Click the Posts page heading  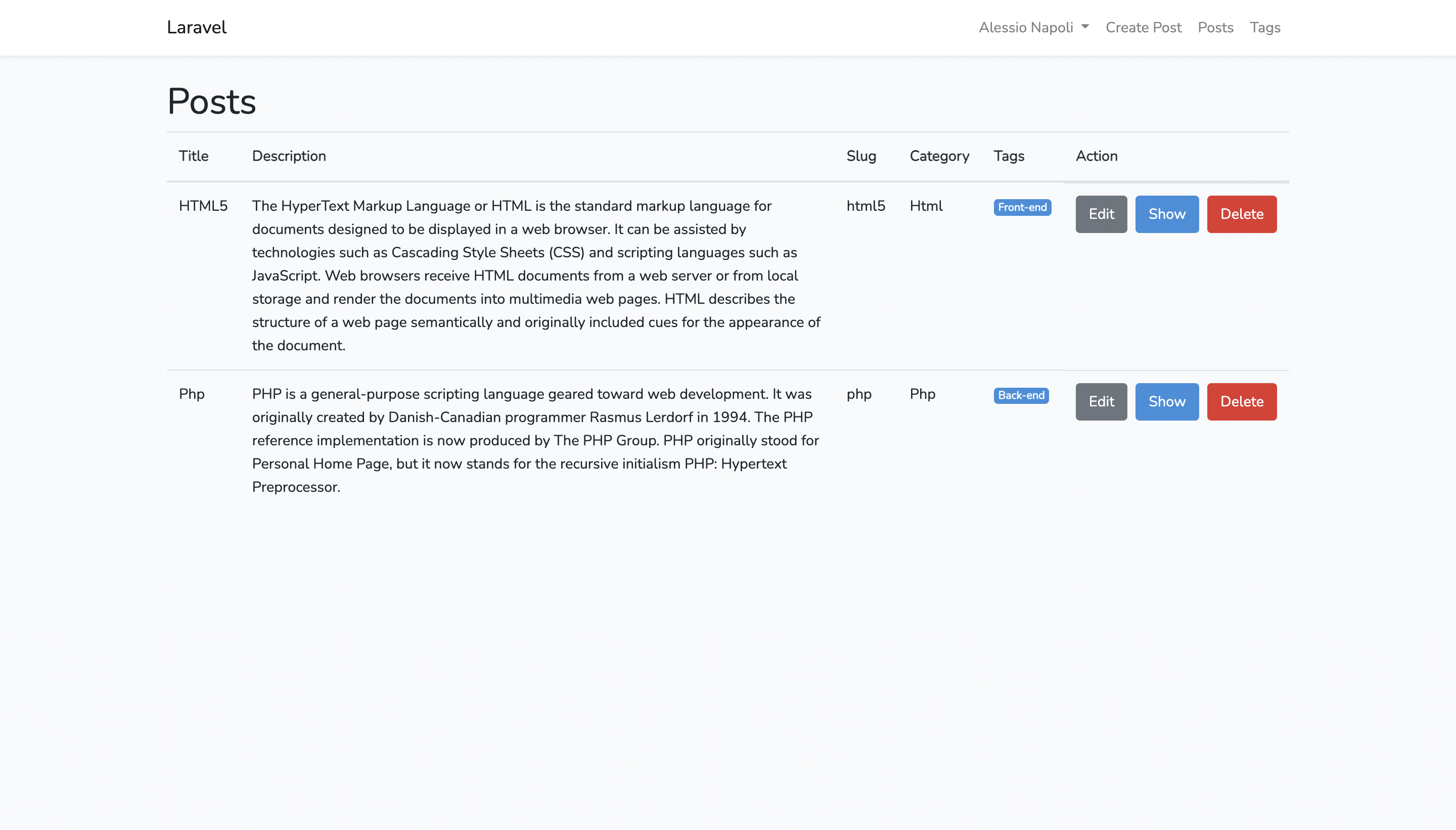pyautogui.click(x=211, y=102)
